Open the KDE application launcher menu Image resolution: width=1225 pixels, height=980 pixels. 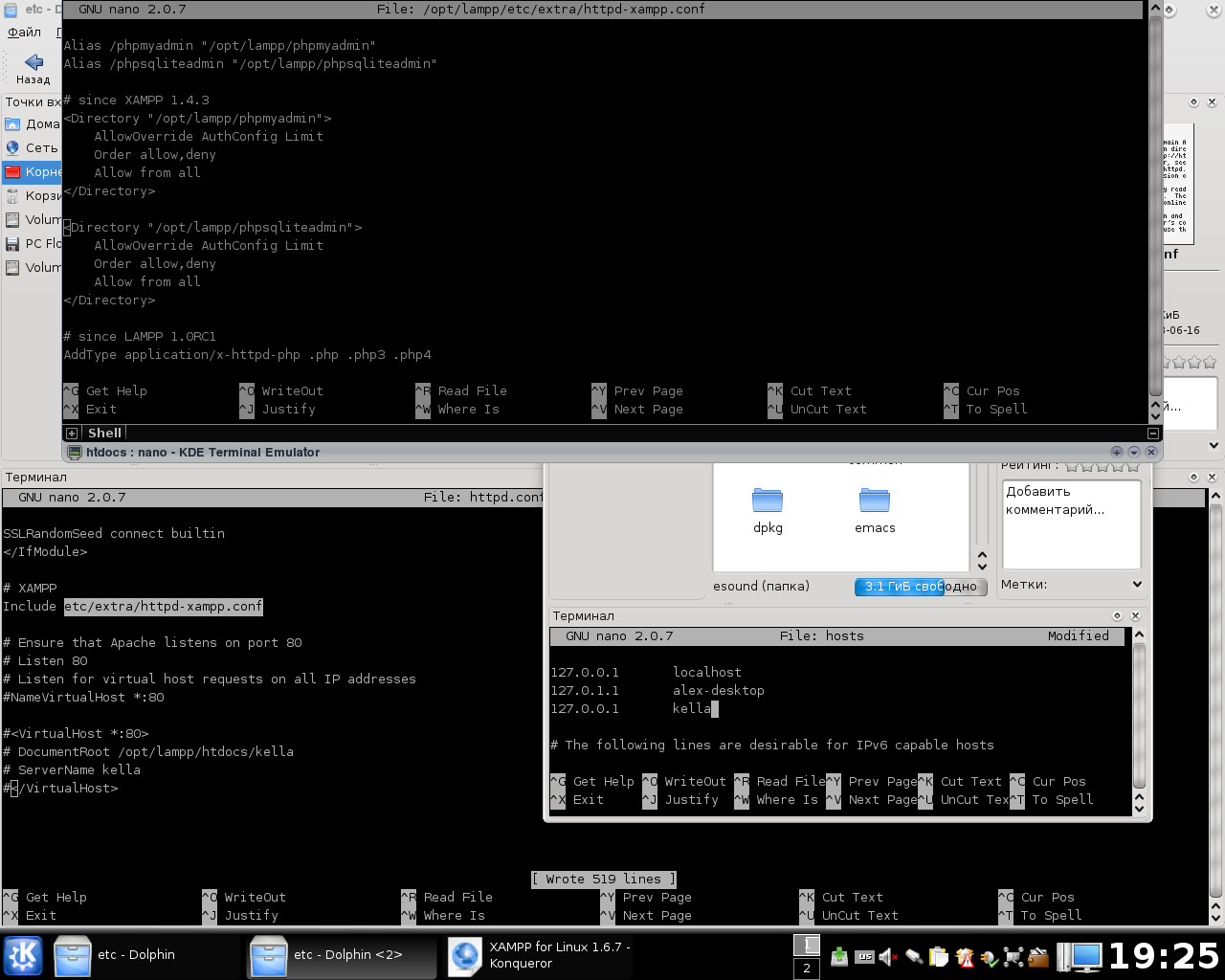pyautogui.click(x=23, y=955)
